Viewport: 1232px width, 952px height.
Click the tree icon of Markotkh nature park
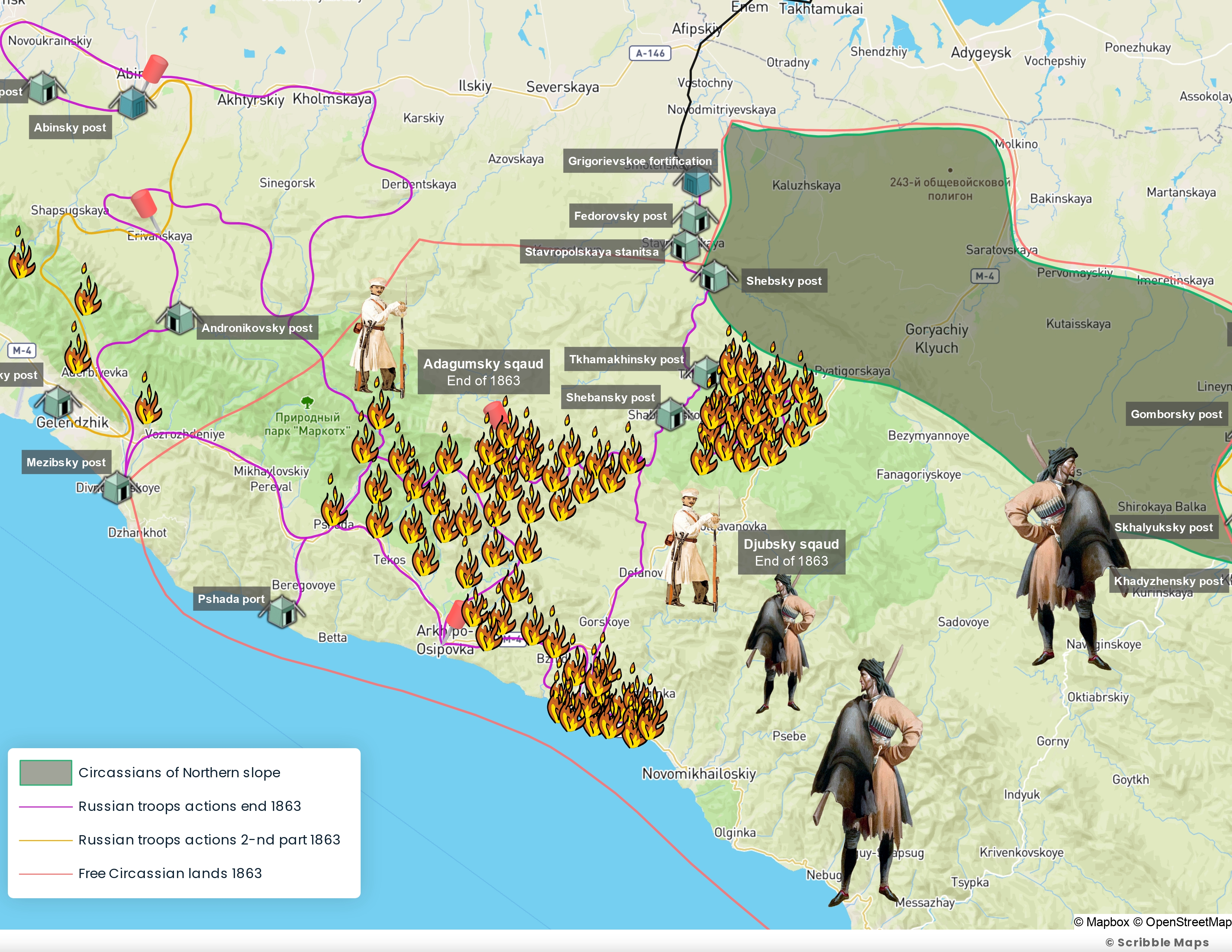(x=307, y=402)
